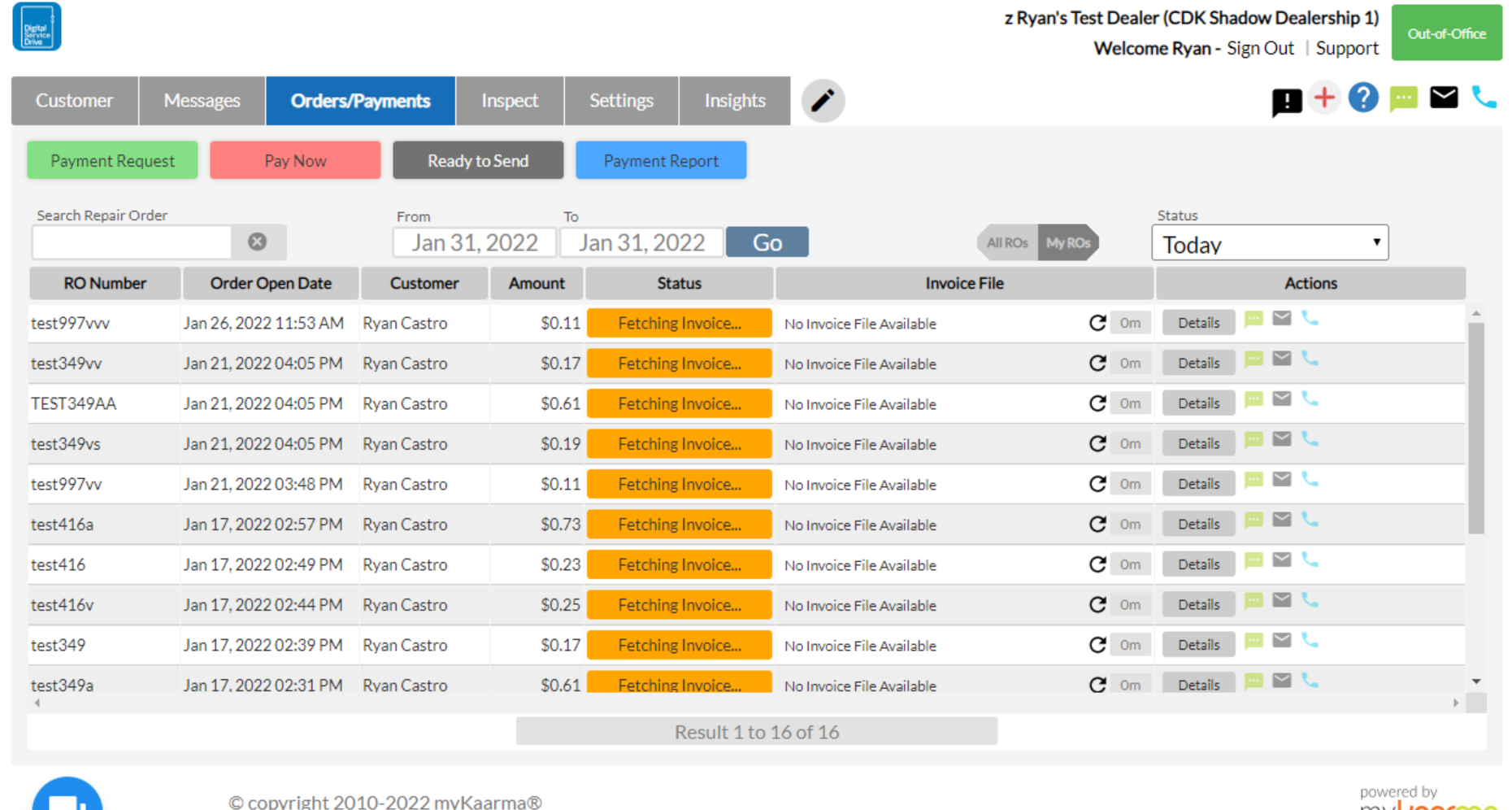Sort by Order Open Date column header

(271, 283)
